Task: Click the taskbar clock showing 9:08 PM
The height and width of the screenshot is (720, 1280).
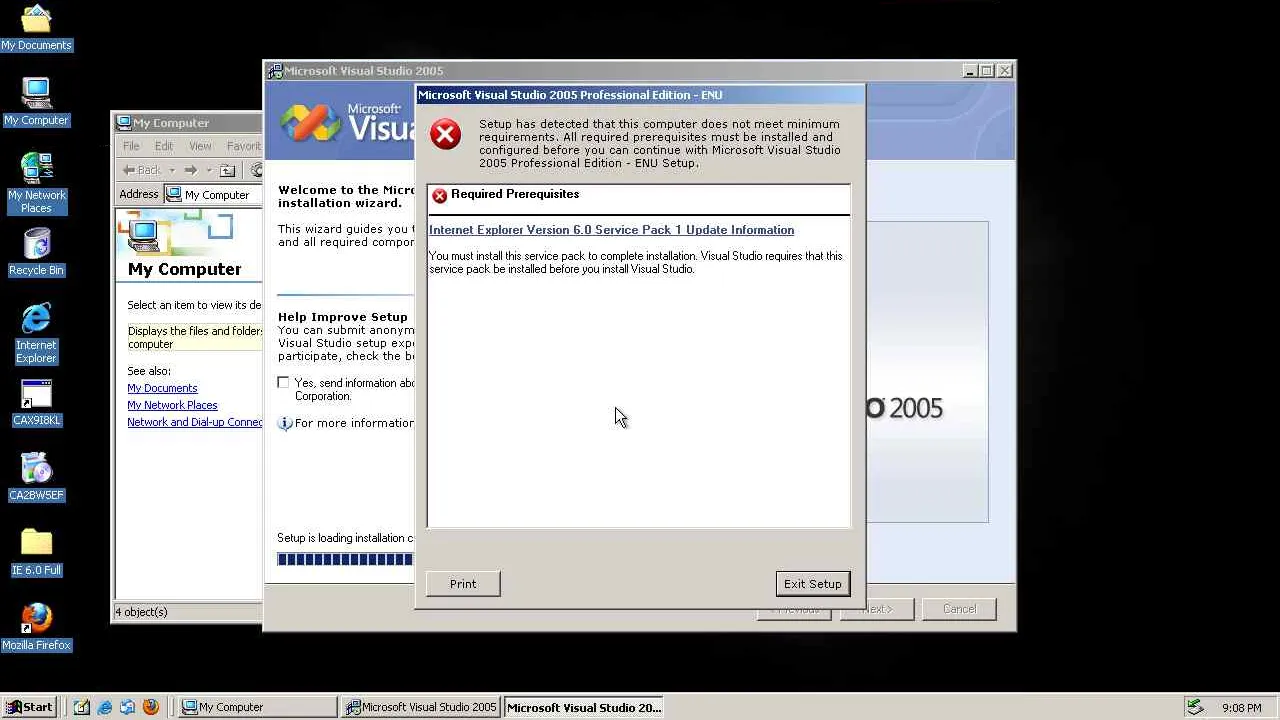Action: [1241, 708]
